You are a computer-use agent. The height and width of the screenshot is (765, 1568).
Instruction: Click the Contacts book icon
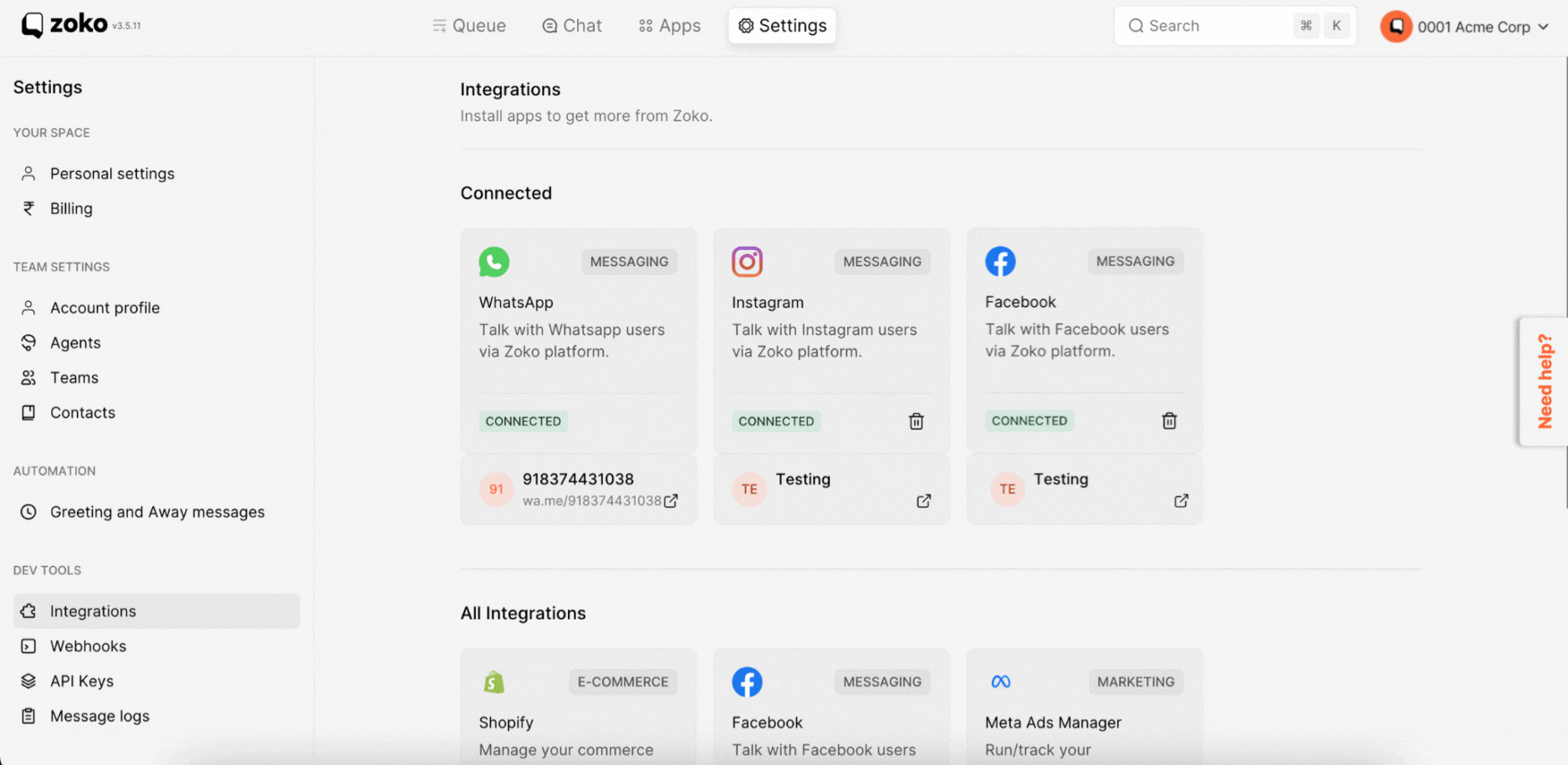(x=28, y=413)
